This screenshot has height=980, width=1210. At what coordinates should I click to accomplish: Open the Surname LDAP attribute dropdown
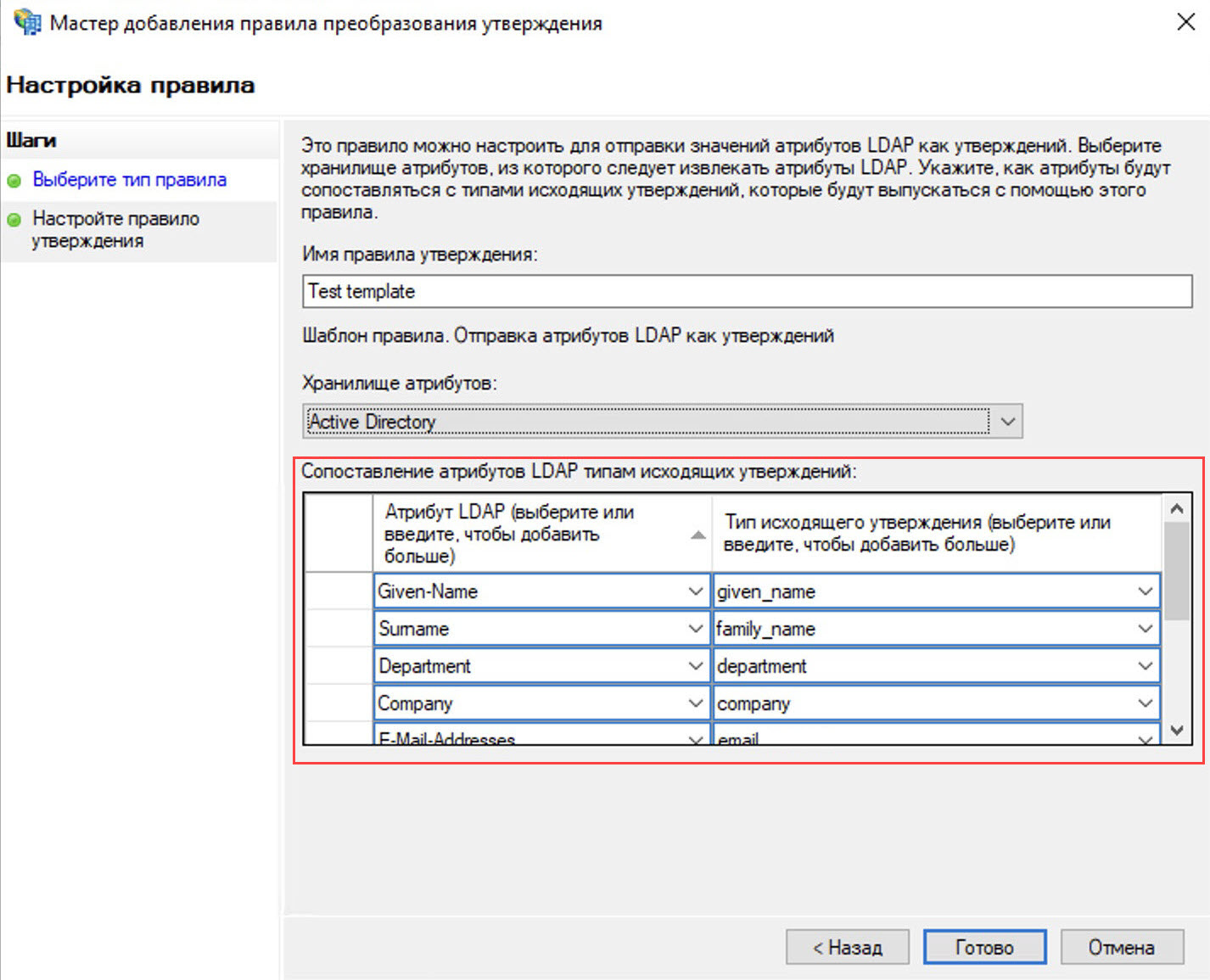click(695, 629)
